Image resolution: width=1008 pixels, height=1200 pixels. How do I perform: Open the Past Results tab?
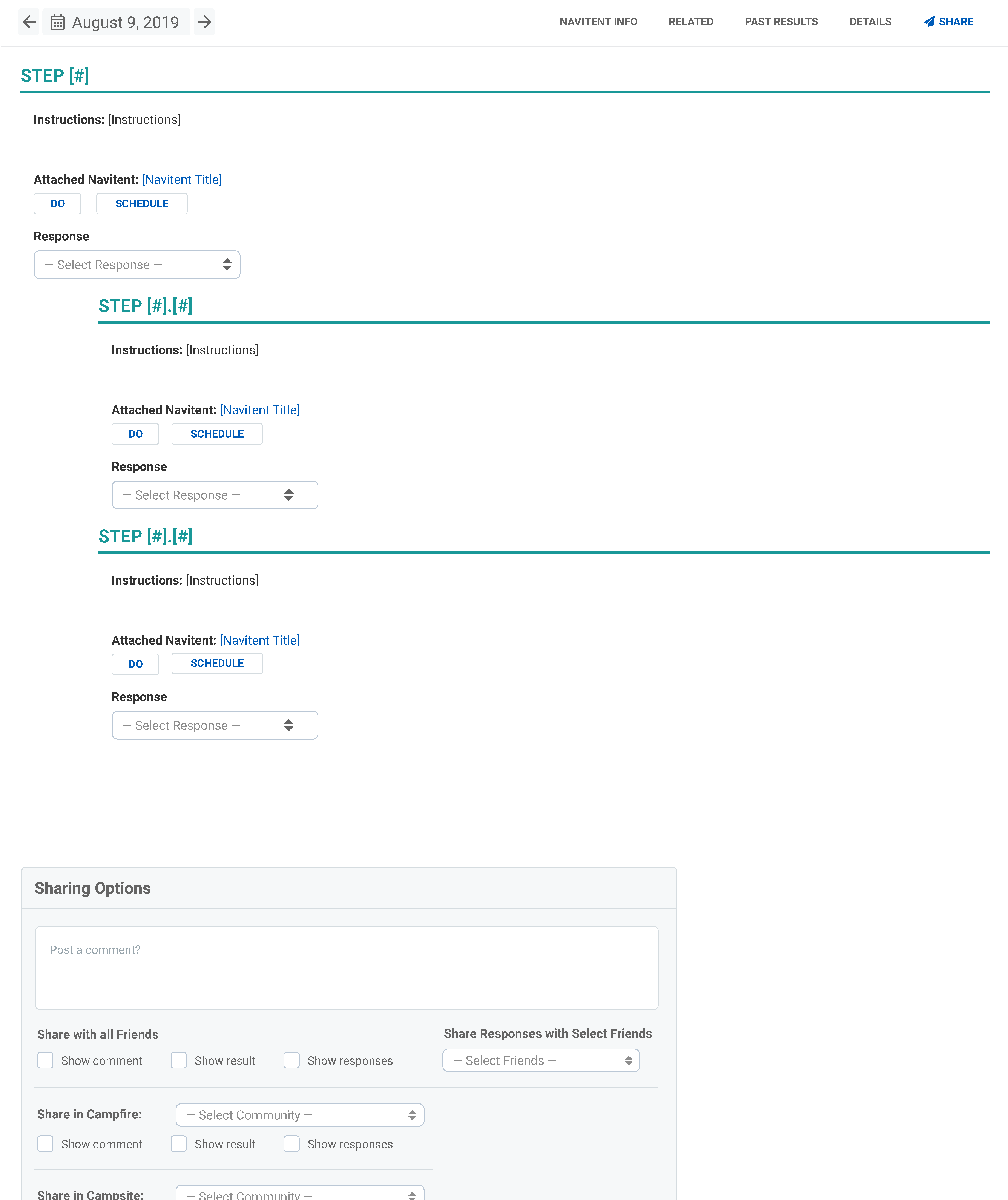point(781,22)
